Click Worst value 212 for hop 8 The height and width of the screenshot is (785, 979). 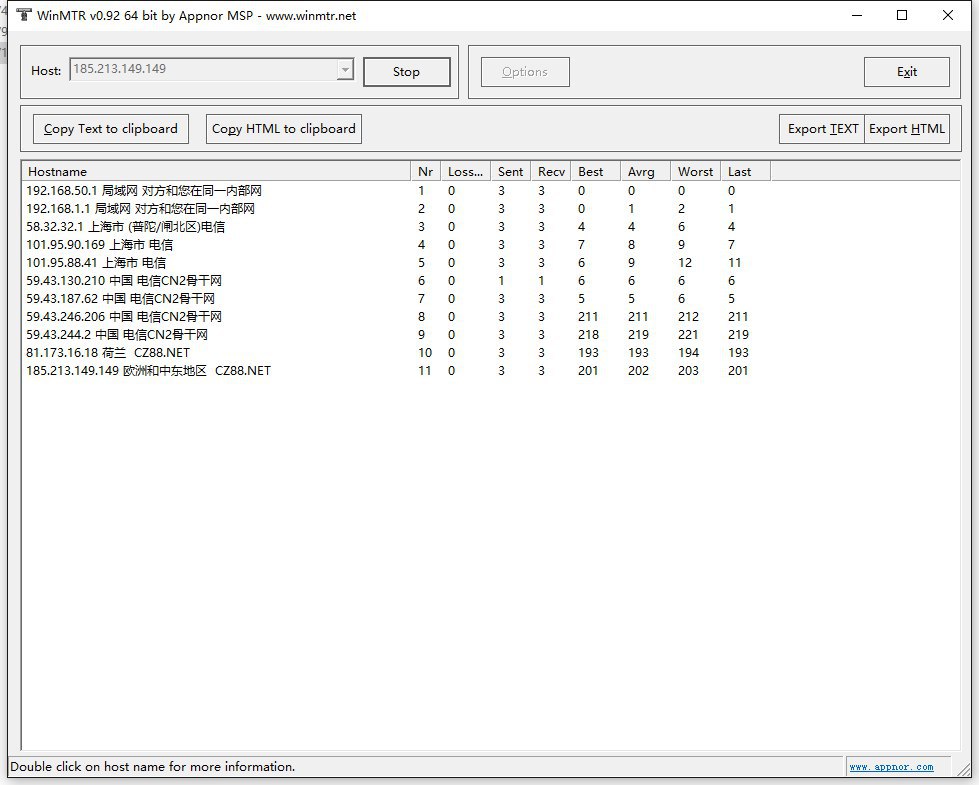point(688,317)
